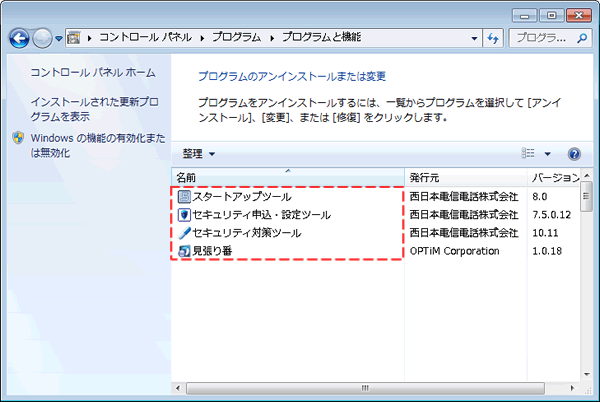Select the 見張り番 program icon

click(x=184, y=251)
